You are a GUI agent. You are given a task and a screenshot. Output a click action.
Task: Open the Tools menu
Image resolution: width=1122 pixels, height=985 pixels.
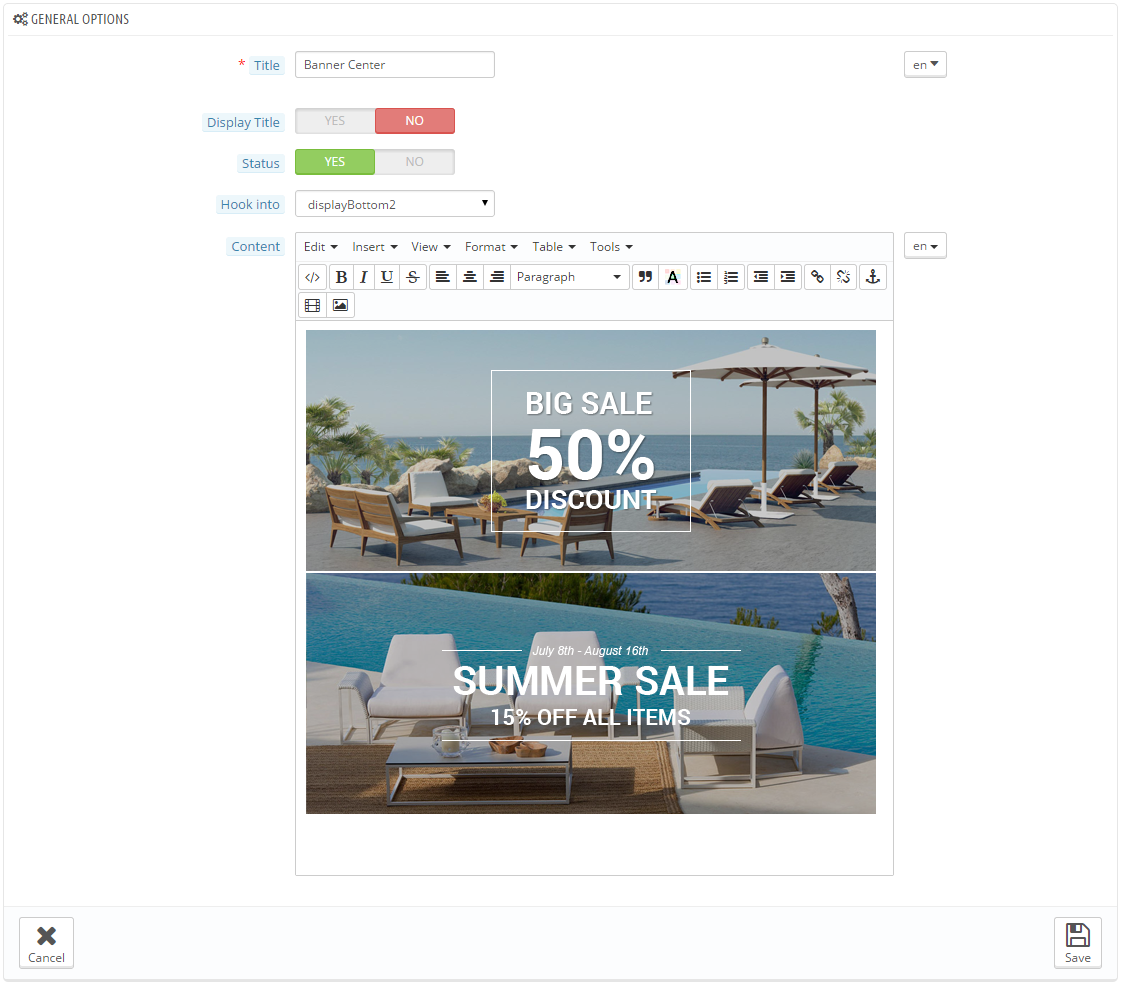point(611,247)
